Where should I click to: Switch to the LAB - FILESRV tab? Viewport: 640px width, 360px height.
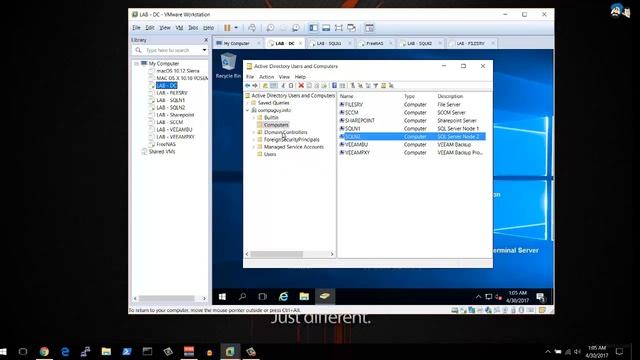tap(471, 43)
